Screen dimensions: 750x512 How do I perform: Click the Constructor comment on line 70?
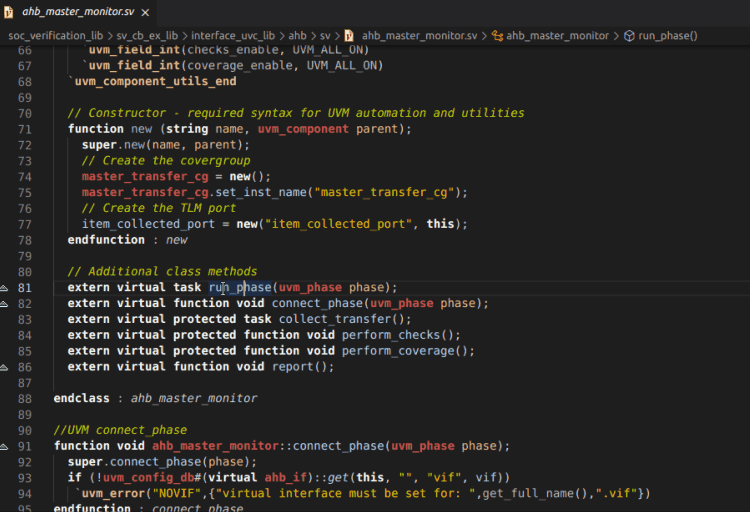click(296, 112)
